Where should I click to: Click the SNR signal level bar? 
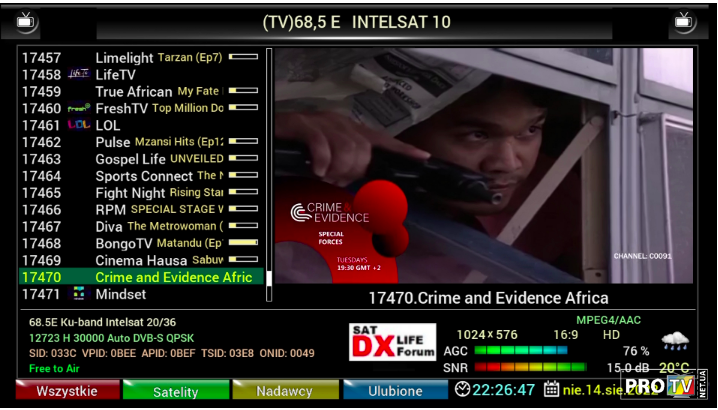point(529,368)
